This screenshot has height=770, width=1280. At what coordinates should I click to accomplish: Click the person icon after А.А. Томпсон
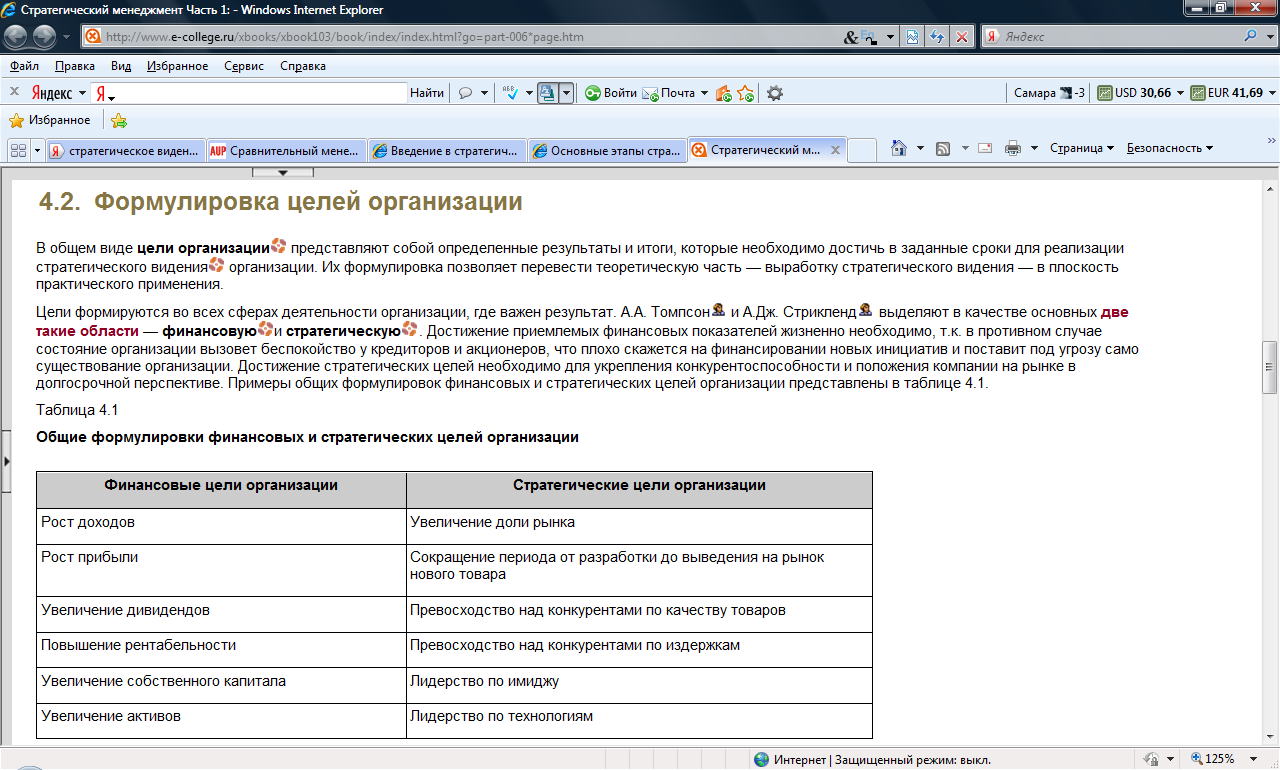[x=718, y=310]
